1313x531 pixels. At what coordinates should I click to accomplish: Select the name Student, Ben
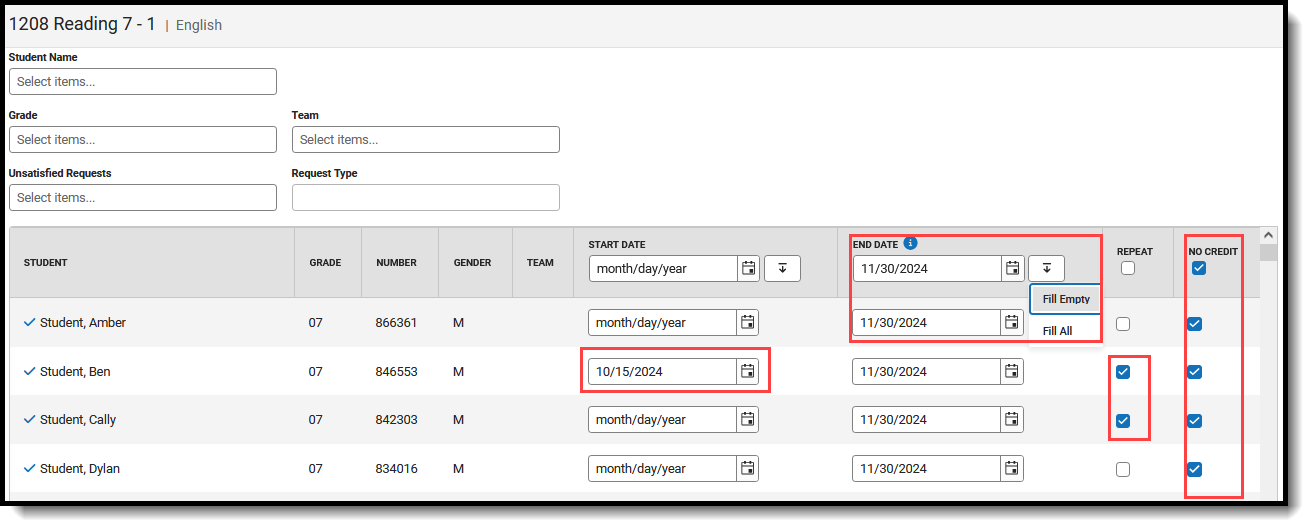(x=75, y=372)
